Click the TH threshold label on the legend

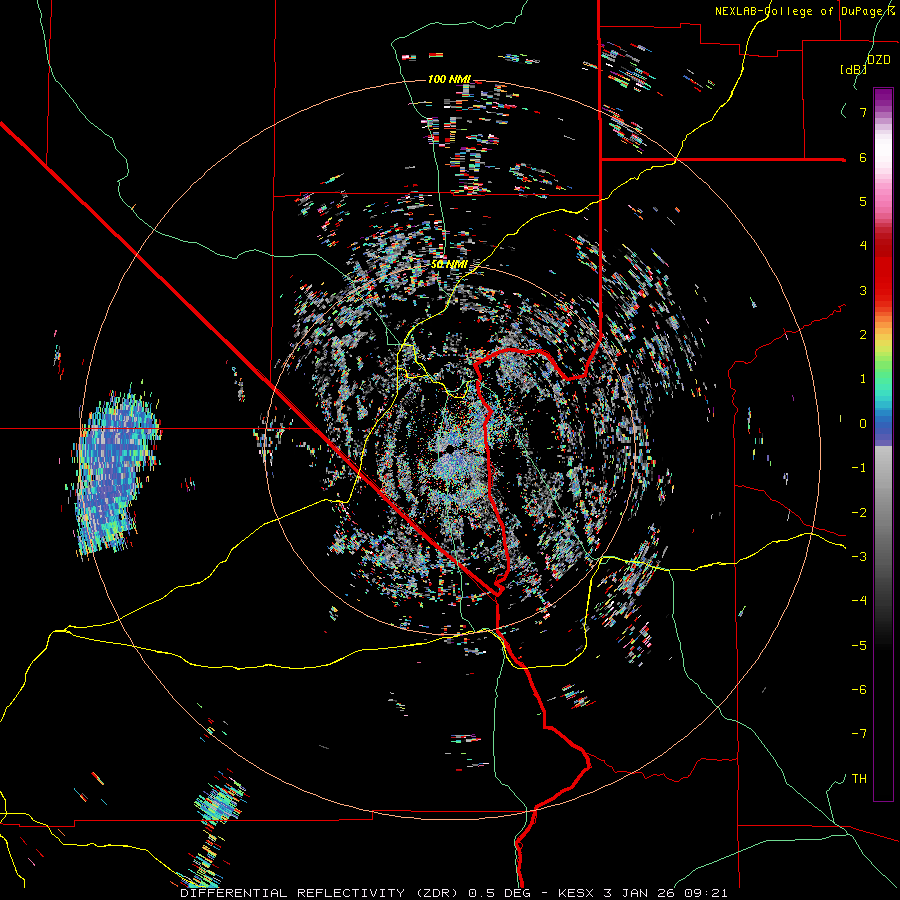click(859, 779)
